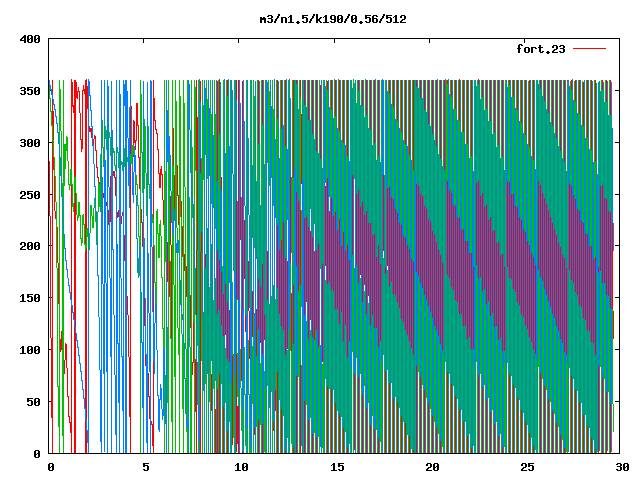This screenshot has height=480, width=640.
Task: Click y-axis label 350
Action: pos(30,91)
